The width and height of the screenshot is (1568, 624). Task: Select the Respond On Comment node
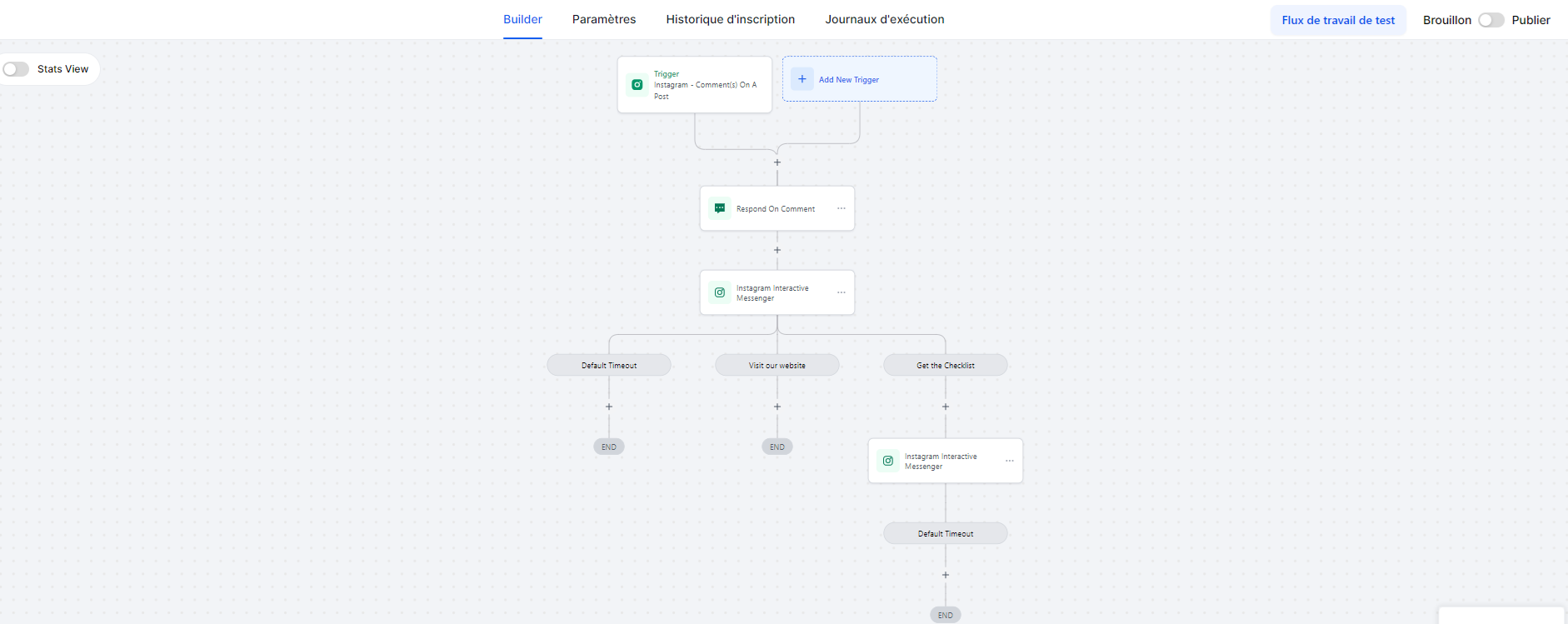pyautogui.click(x=777, y=208)
